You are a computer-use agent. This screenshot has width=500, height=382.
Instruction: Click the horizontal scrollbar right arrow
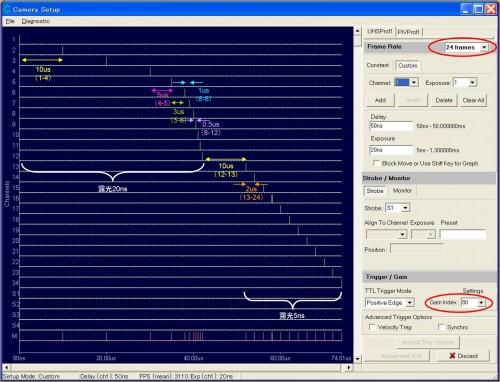tap(349, 367)
